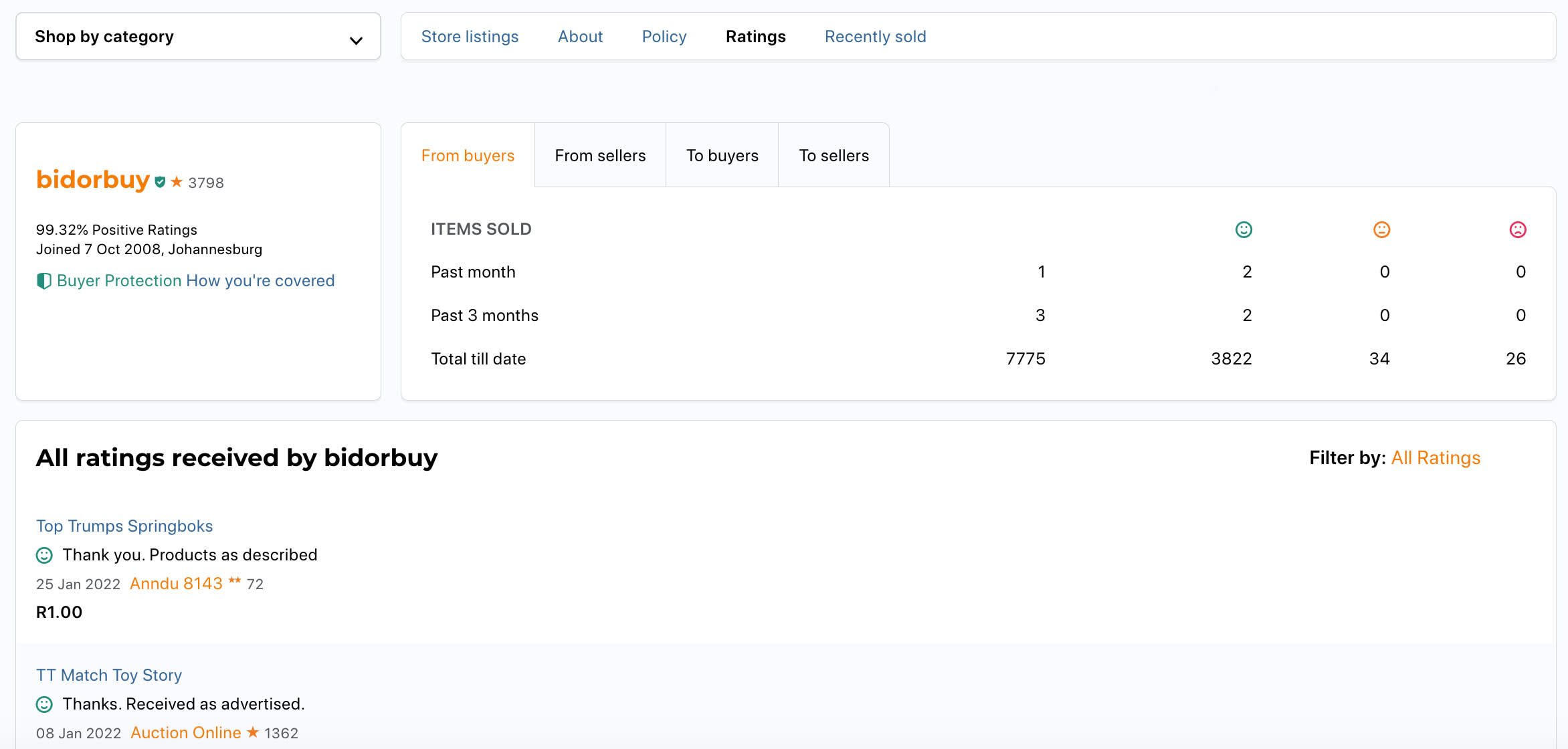Click the orange neutral face column header
This screenshot has width=1568, height=749.
[1381, 229]
